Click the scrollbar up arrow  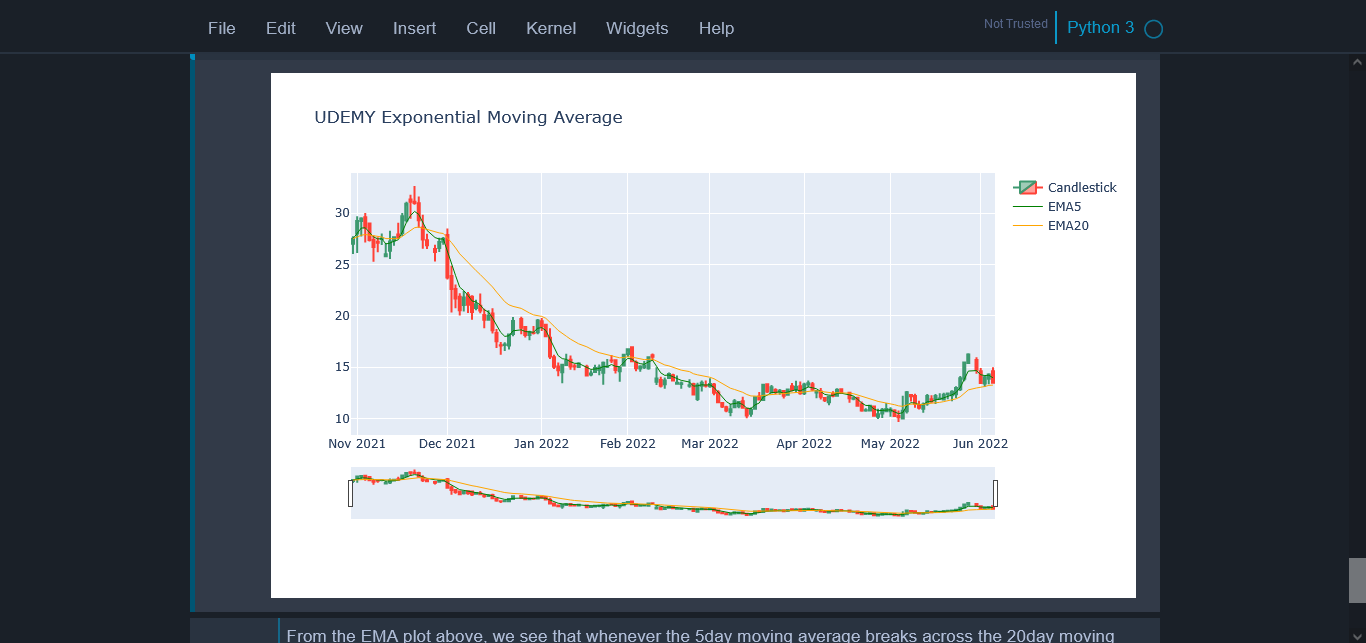click(x=1357, y=61)
